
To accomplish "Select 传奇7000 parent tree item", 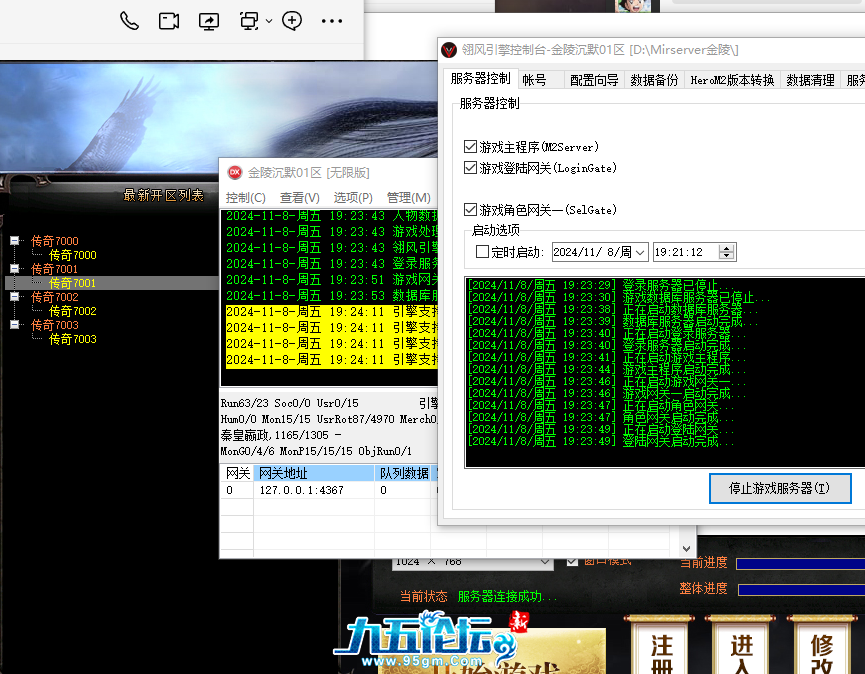I will pos(55,241).
